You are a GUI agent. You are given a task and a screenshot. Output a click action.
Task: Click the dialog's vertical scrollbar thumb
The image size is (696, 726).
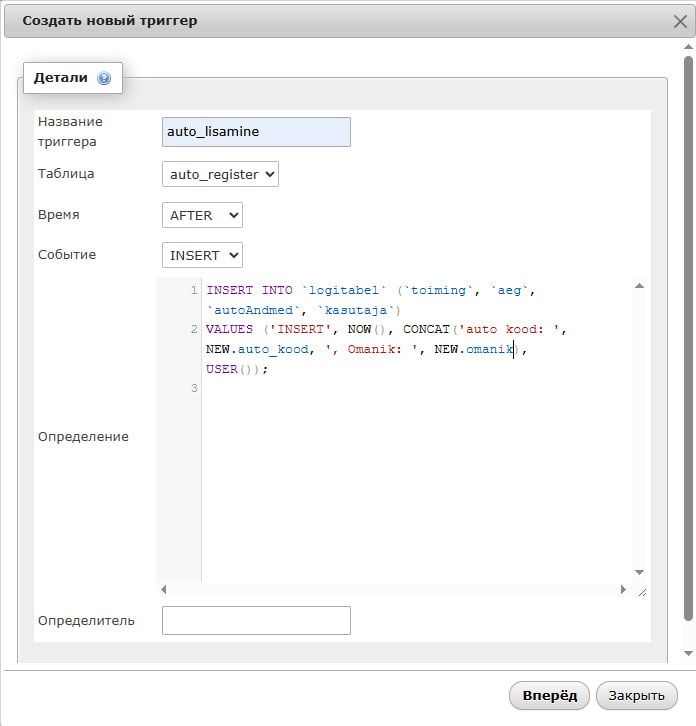pos(687,340)
